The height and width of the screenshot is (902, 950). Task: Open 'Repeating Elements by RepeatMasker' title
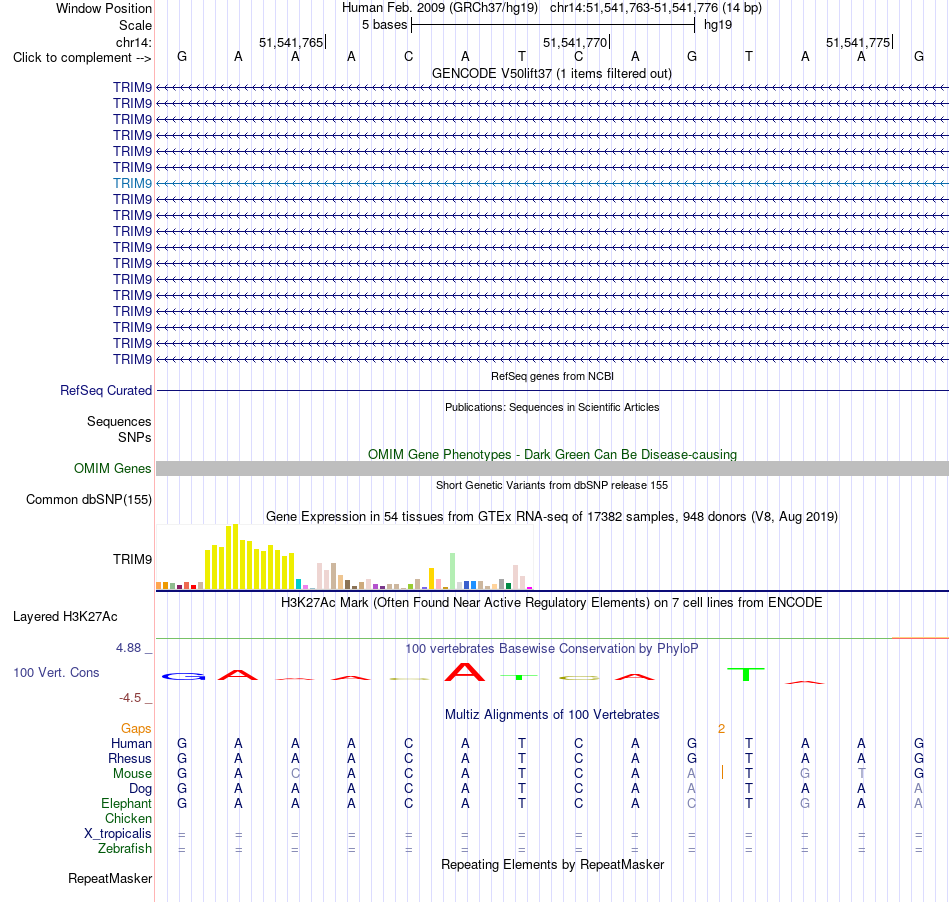pyautogui.click(x=552, y=864)
